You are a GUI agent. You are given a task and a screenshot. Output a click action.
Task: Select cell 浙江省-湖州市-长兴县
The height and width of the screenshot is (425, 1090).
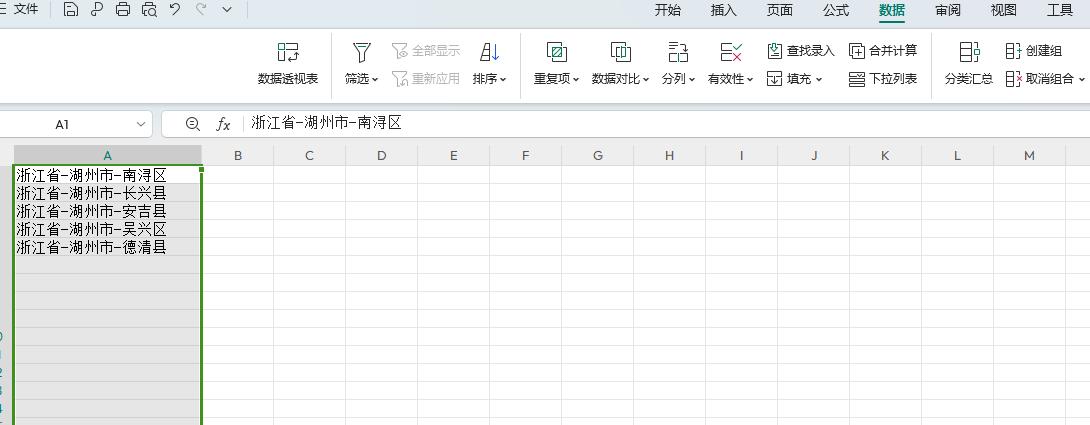[x=108, y=193]
